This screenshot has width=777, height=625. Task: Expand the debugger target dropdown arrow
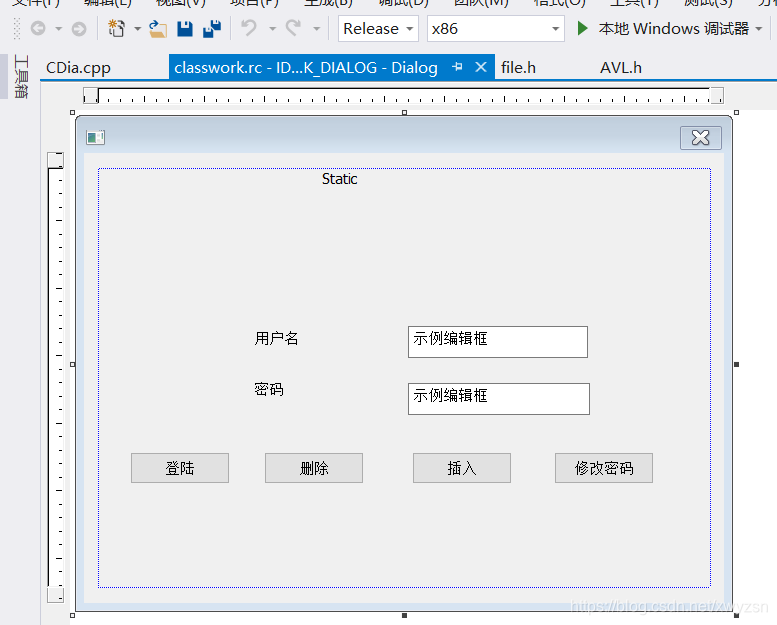click(x=759, y=29)
